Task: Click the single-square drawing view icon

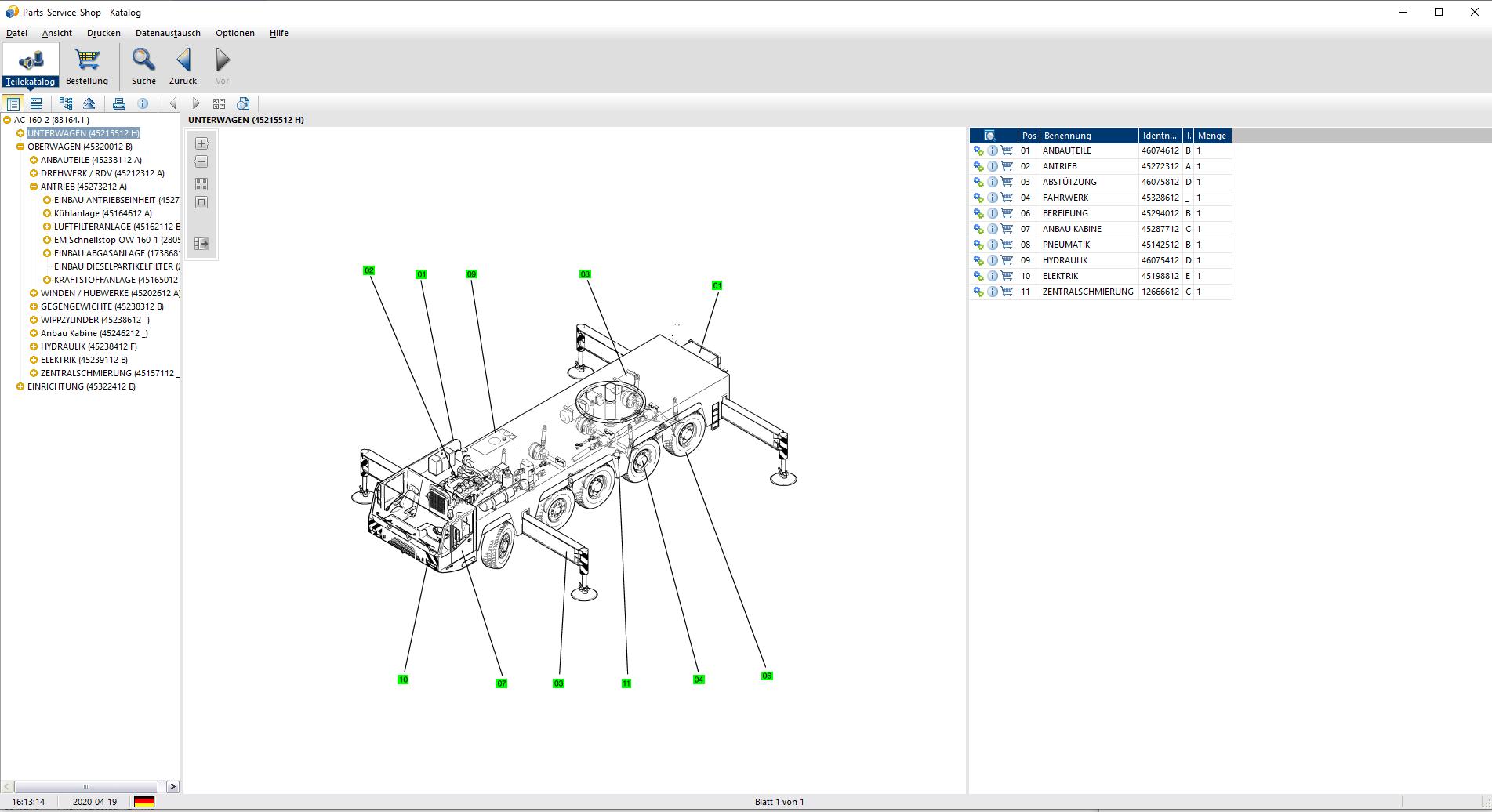Action: 201,202
